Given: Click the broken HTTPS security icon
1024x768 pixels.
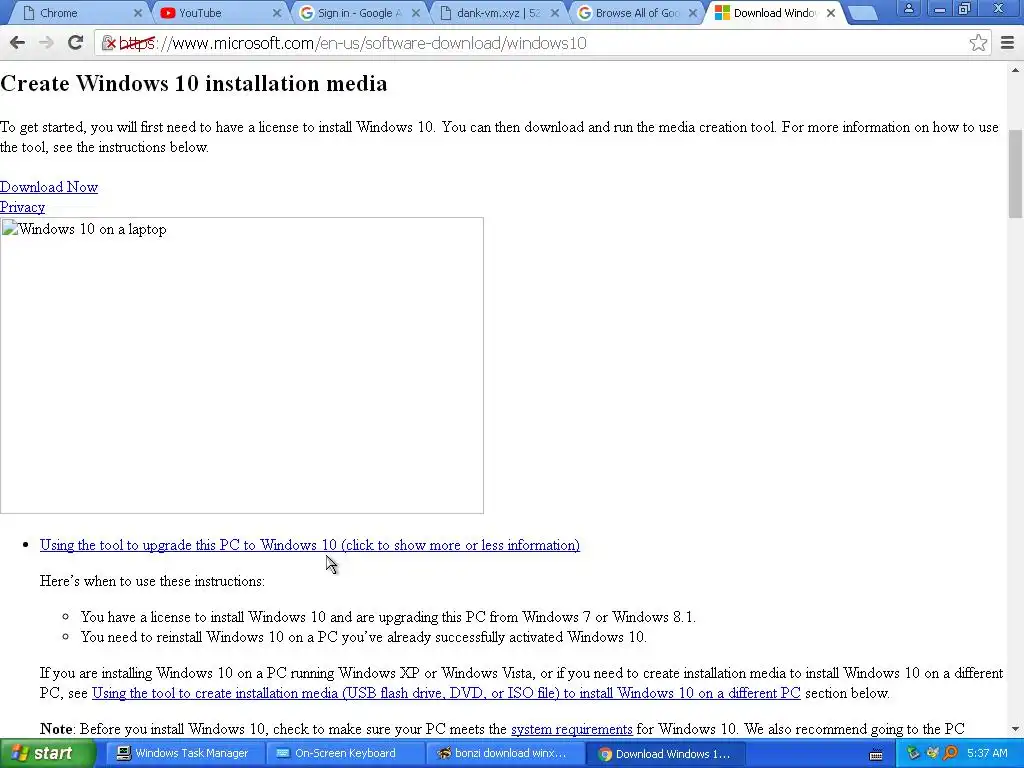Looking at the screenshot, I should [108, 43].
